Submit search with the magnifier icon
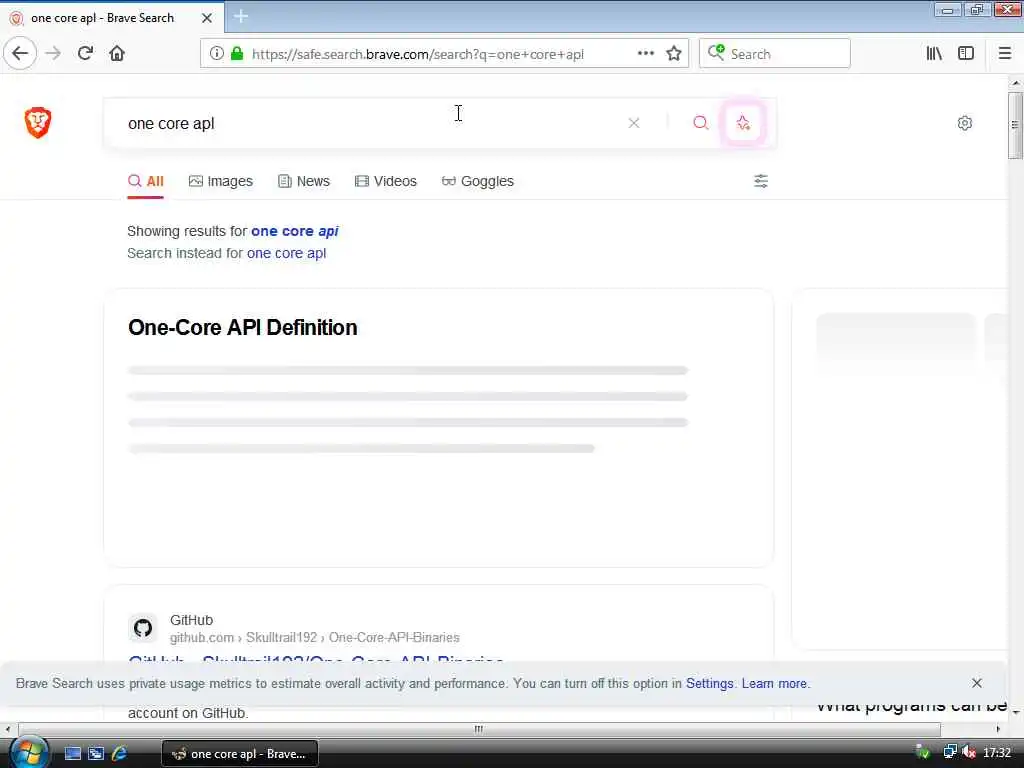 (x=701, y=123)
